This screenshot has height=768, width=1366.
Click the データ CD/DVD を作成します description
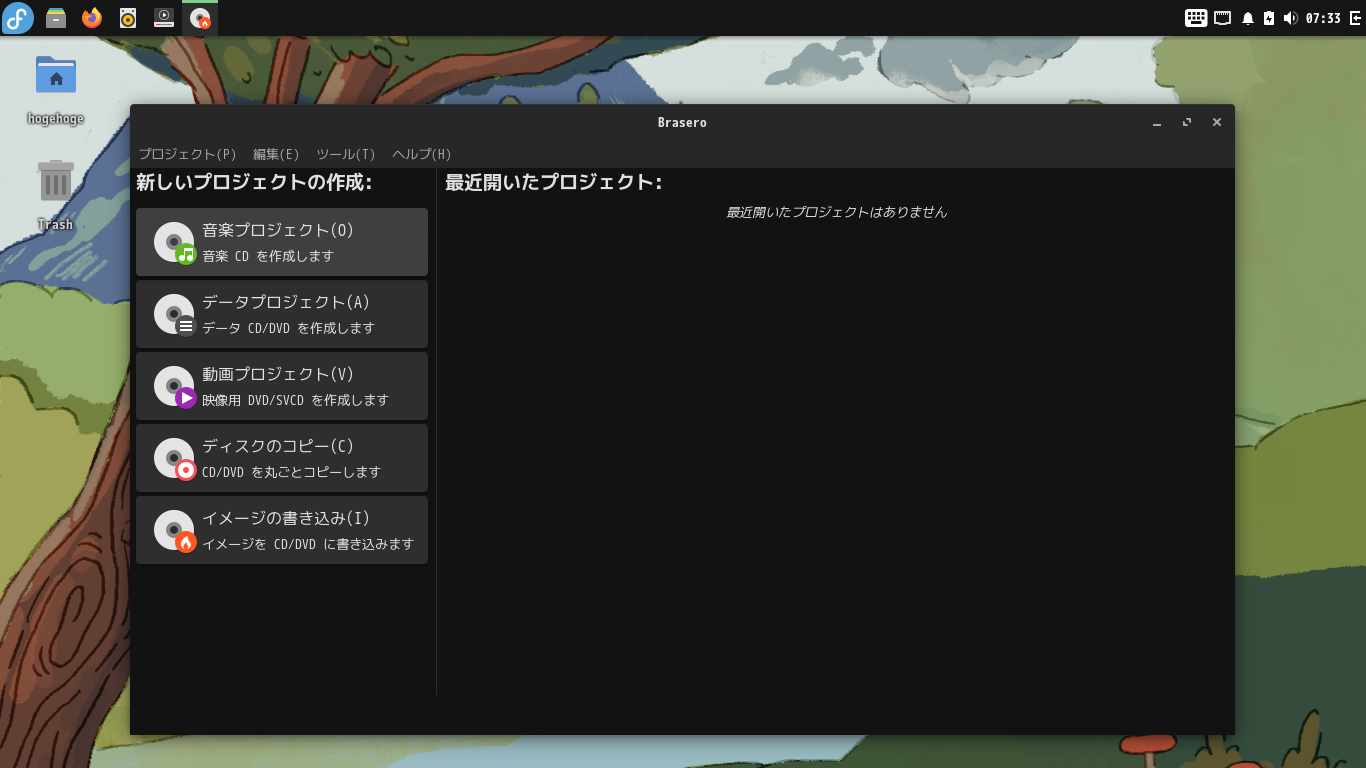click(288, 328)
